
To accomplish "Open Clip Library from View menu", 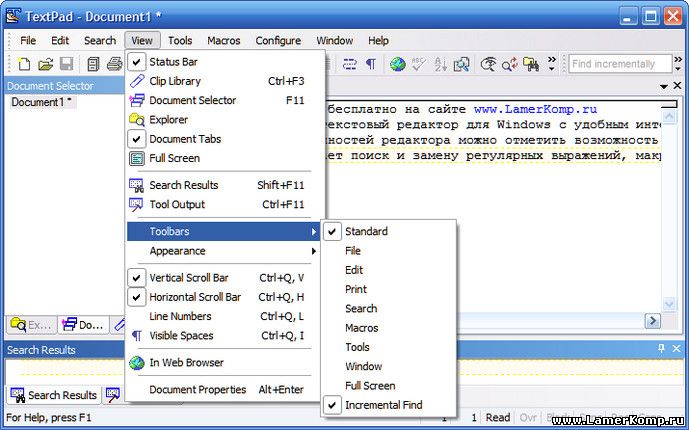I will [175, 81].
